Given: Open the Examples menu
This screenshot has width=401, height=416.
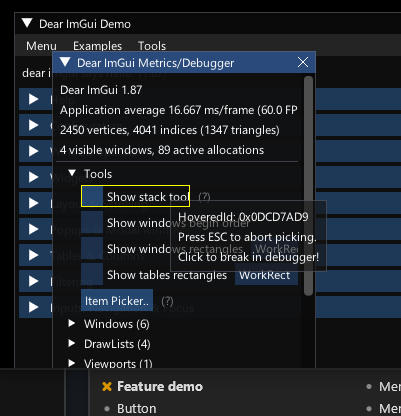Looking at the screenshot, I should point(97,46).
